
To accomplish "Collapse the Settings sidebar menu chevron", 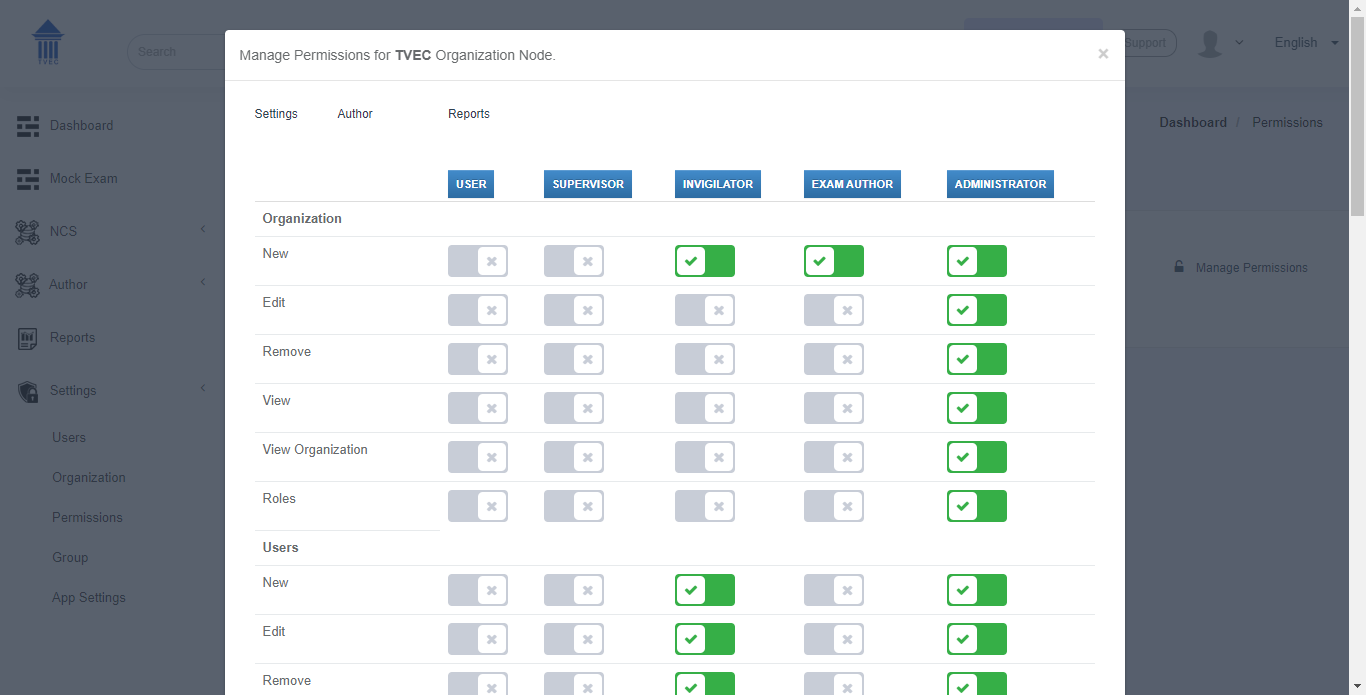I will point(203,389).
